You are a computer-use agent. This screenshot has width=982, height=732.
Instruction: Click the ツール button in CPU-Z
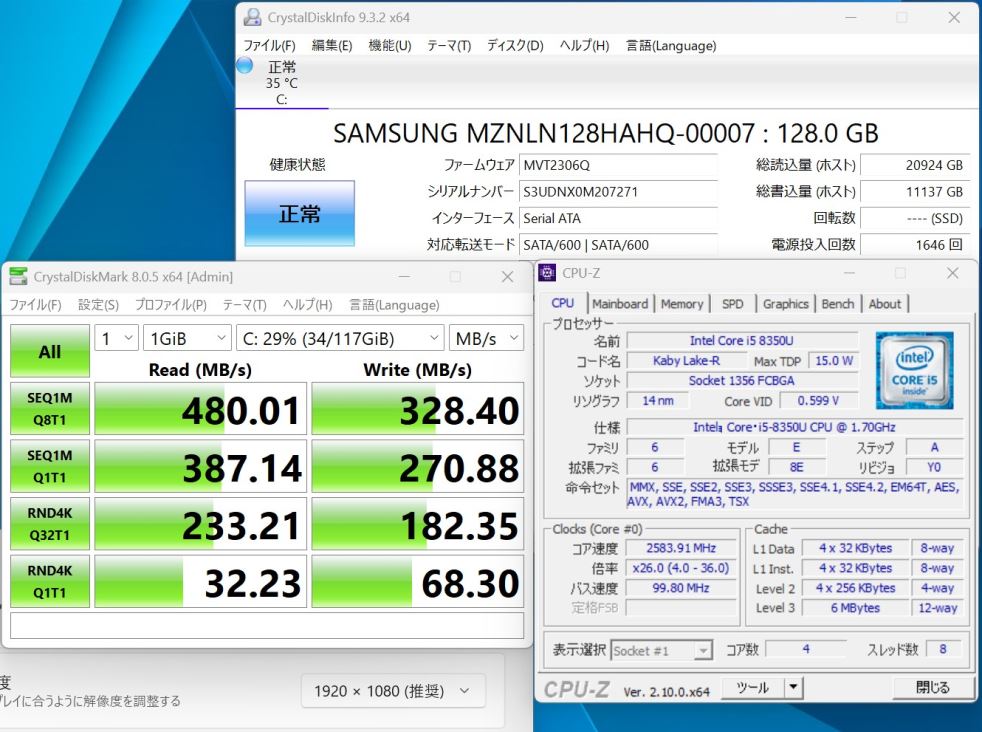752,688
